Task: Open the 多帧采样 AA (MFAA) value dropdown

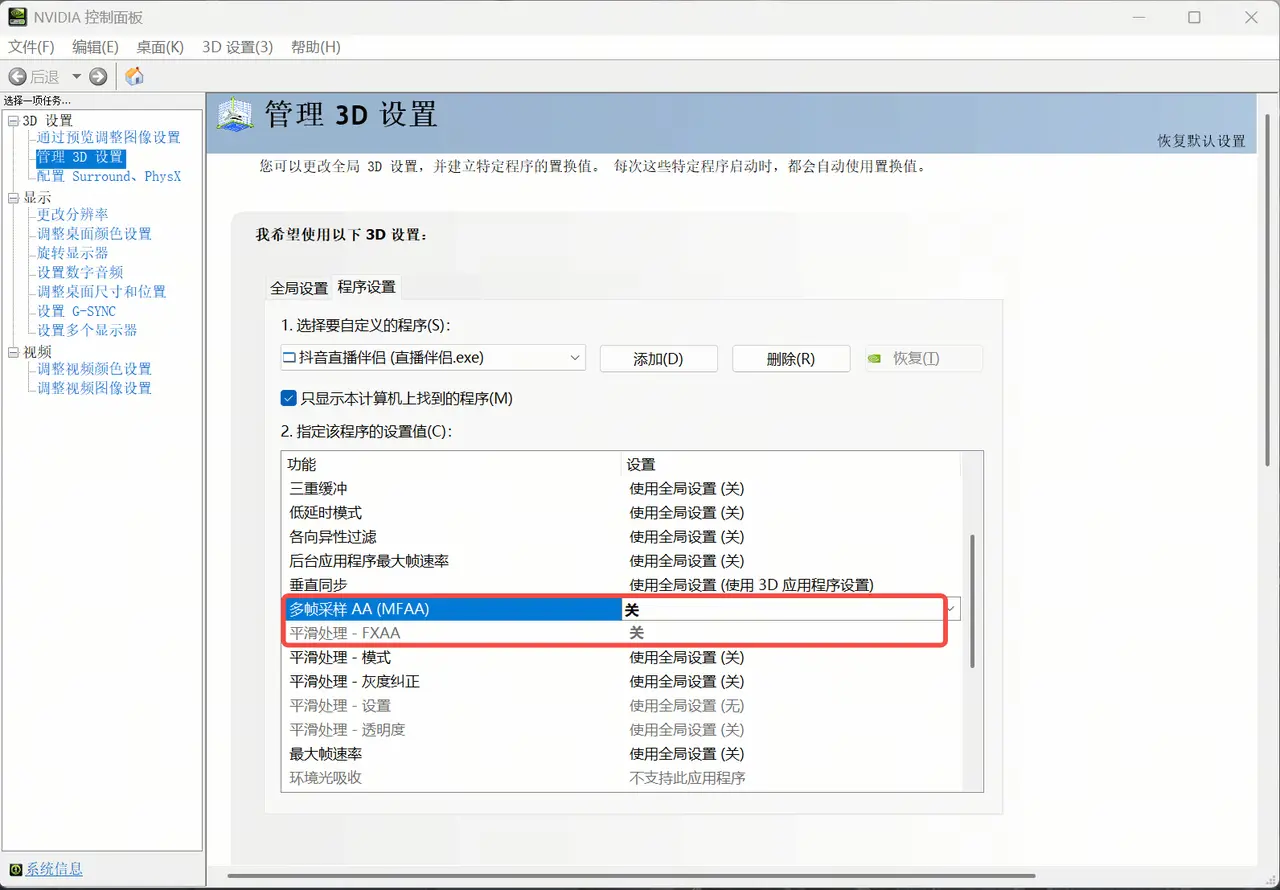Action: click(x=950, y=608)
